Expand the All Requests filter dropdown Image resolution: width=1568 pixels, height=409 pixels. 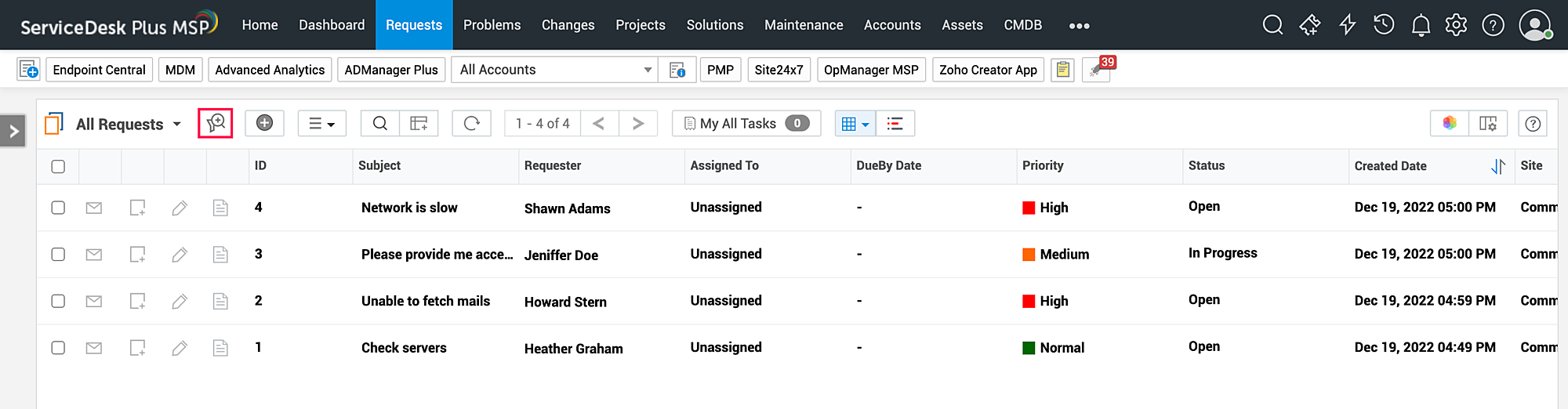tap(176, 124)
